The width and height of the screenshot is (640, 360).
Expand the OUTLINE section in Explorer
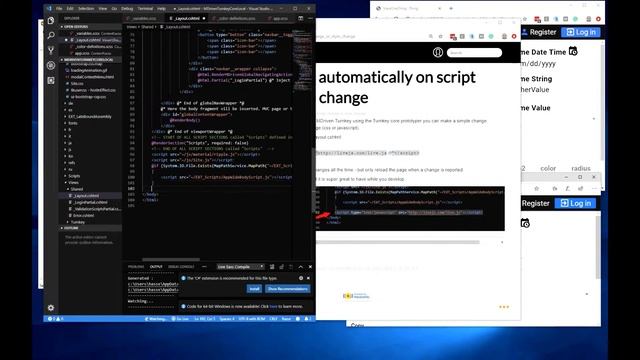91,228
